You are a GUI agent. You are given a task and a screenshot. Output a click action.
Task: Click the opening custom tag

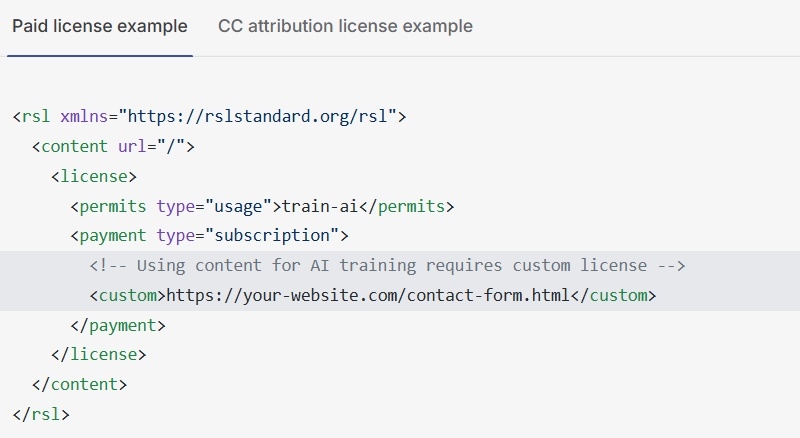(128, 296)
